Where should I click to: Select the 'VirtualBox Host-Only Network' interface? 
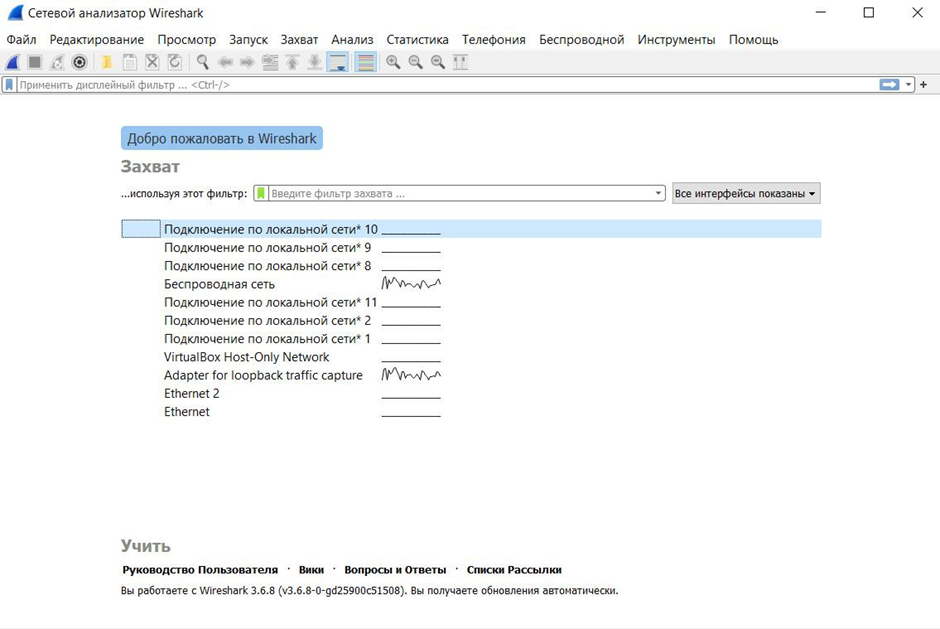pos(246,356)
